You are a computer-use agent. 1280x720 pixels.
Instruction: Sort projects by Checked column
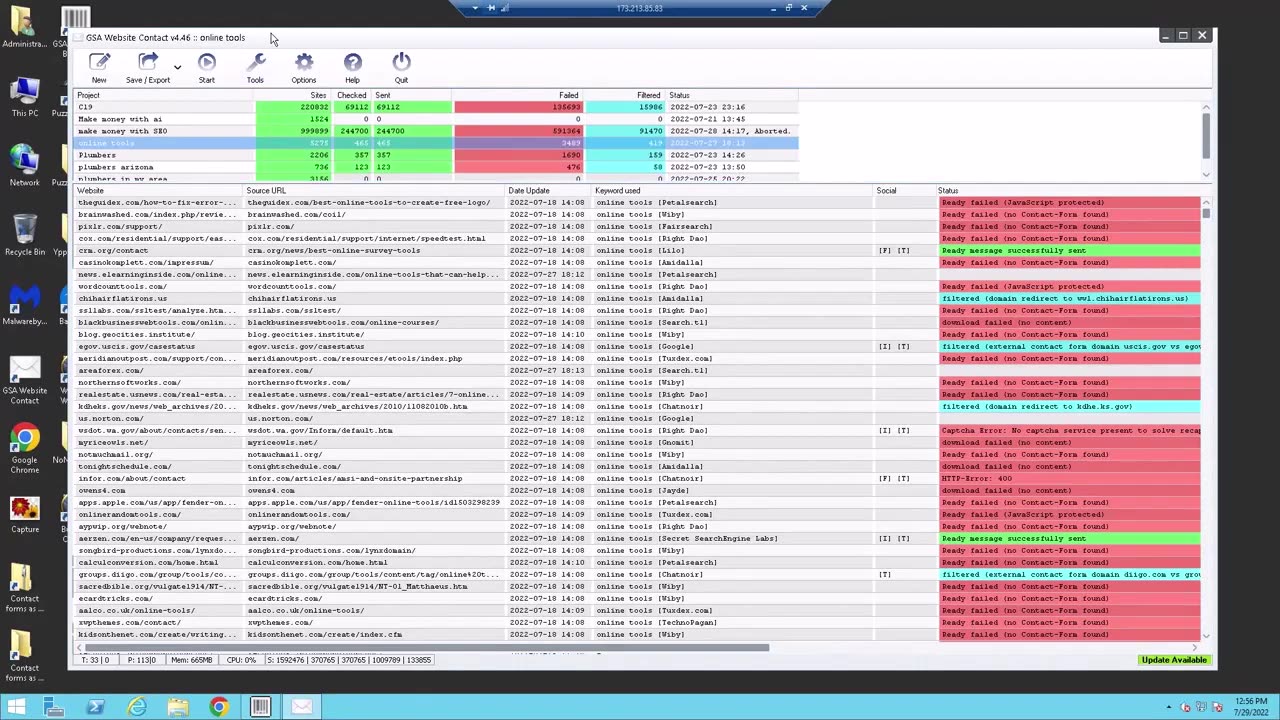click(x=351, y=95)
